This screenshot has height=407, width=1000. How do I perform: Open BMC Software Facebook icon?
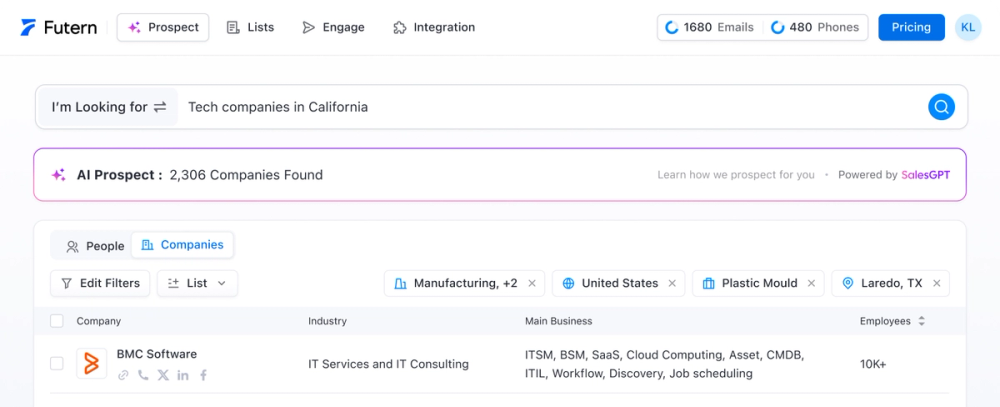tap(203, 375)
